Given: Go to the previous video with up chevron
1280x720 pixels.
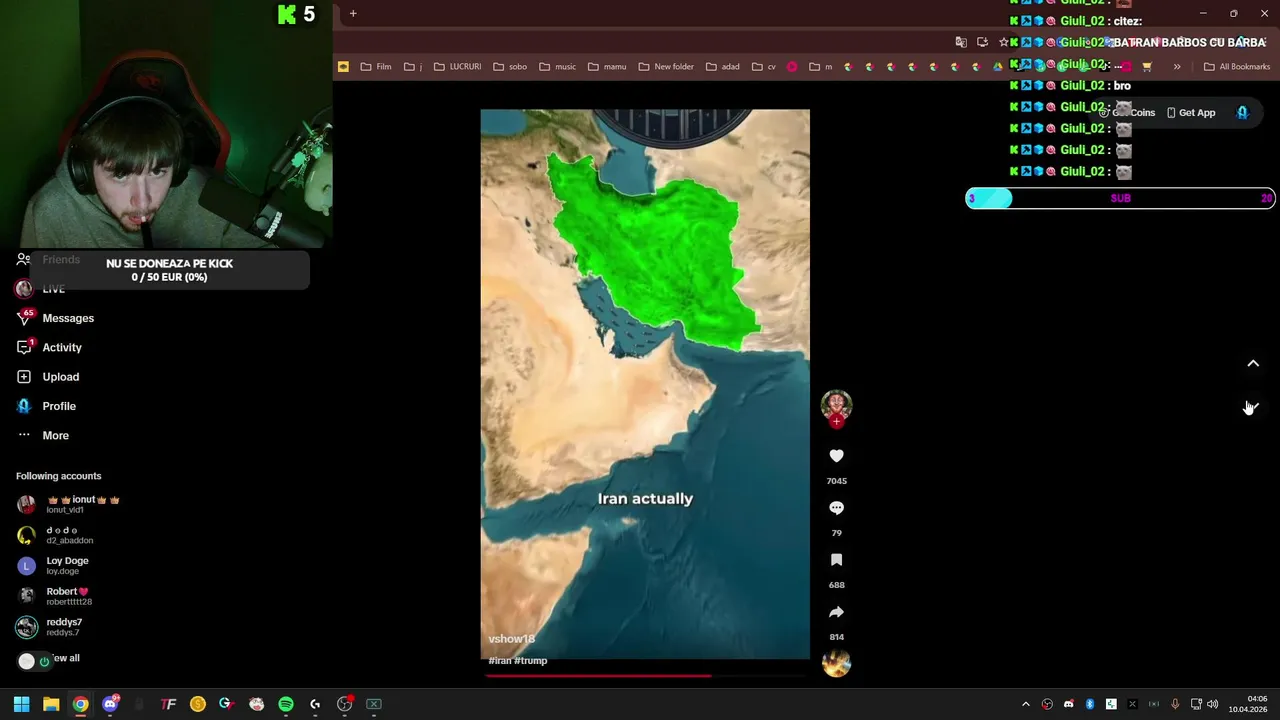Looking at the screenshot, I should coord(1253,364).
